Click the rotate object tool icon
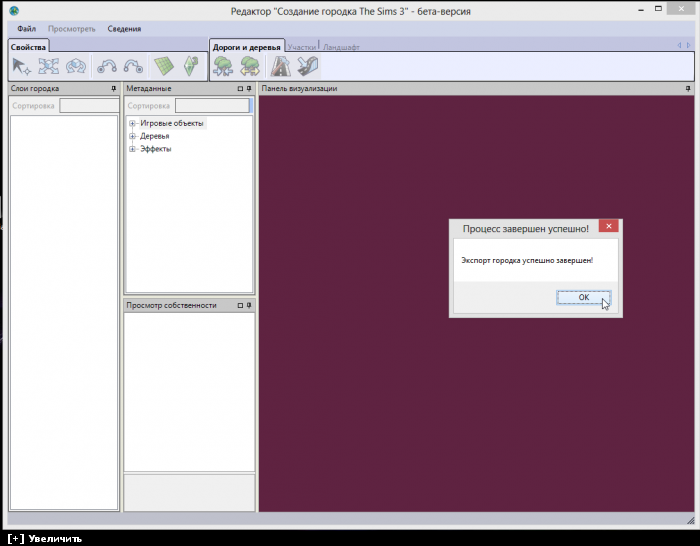 click(x=76, y=66)
